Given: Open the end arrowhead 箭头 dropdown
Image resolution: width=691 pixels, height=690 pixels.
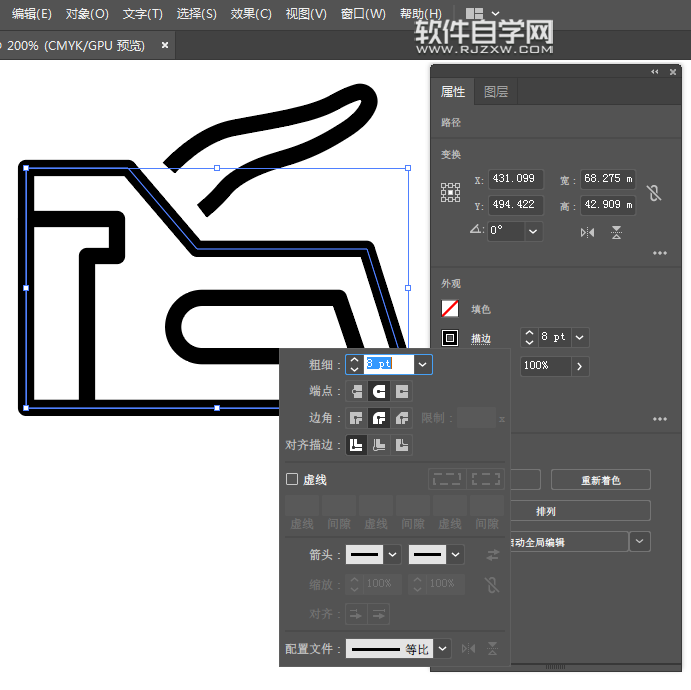Looking at the screenshot, I should click(456, 554).
